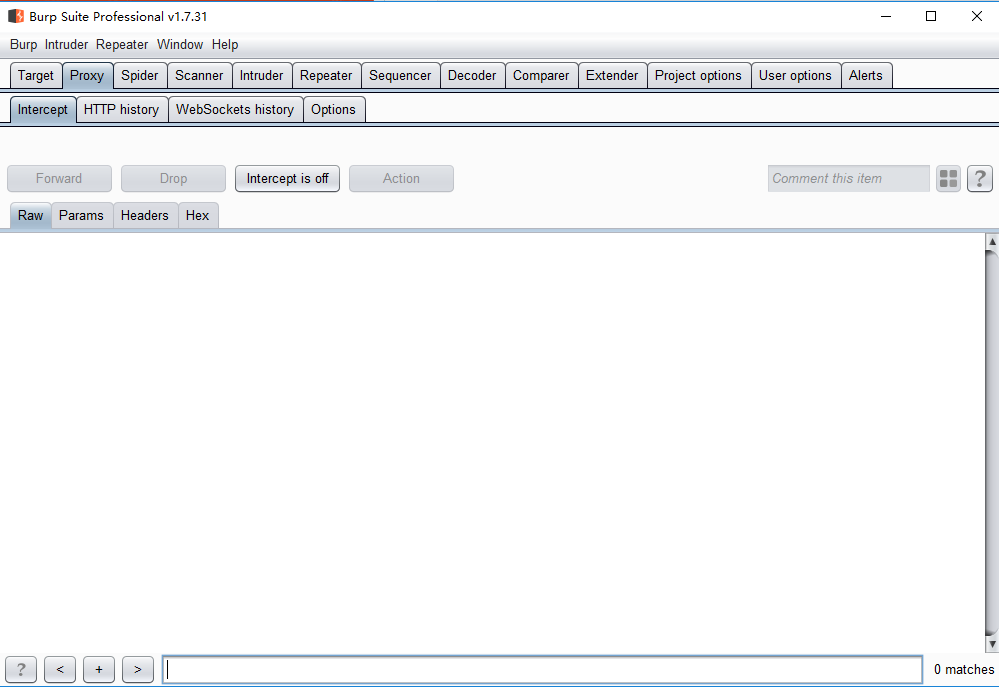The height and width of the screenshot is (687, 999).
Task: Click the vertical scrollbar thumb
Action: 992,443
